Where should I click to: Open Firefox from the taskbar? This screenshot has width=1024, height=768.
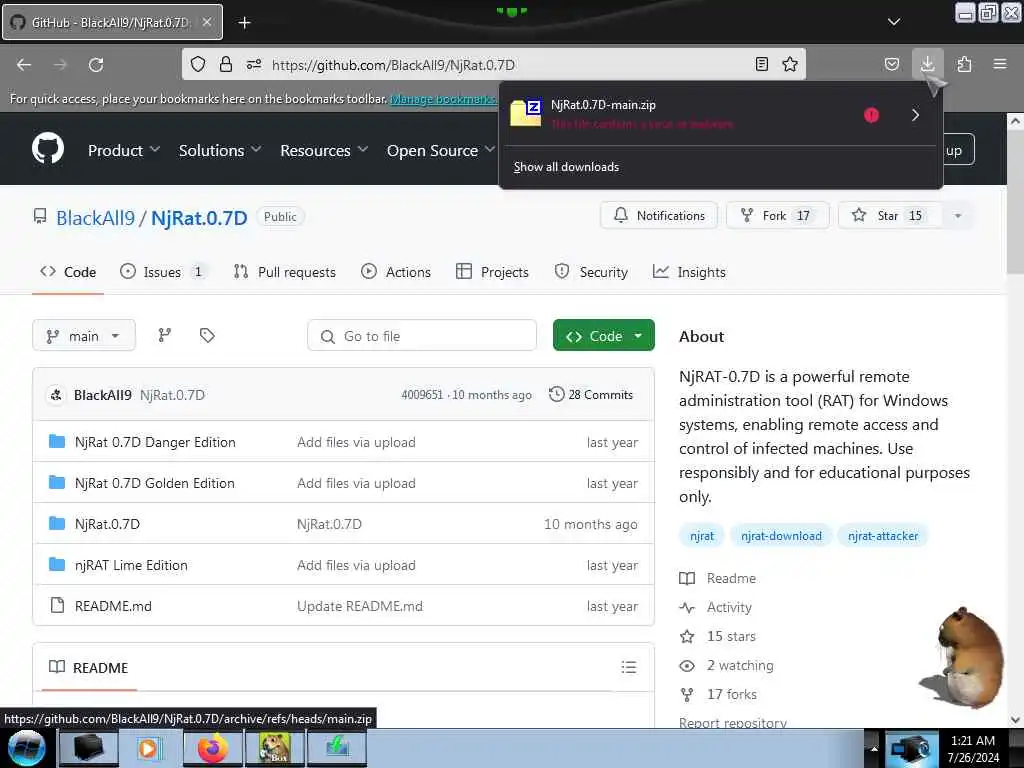click(213, 748)
